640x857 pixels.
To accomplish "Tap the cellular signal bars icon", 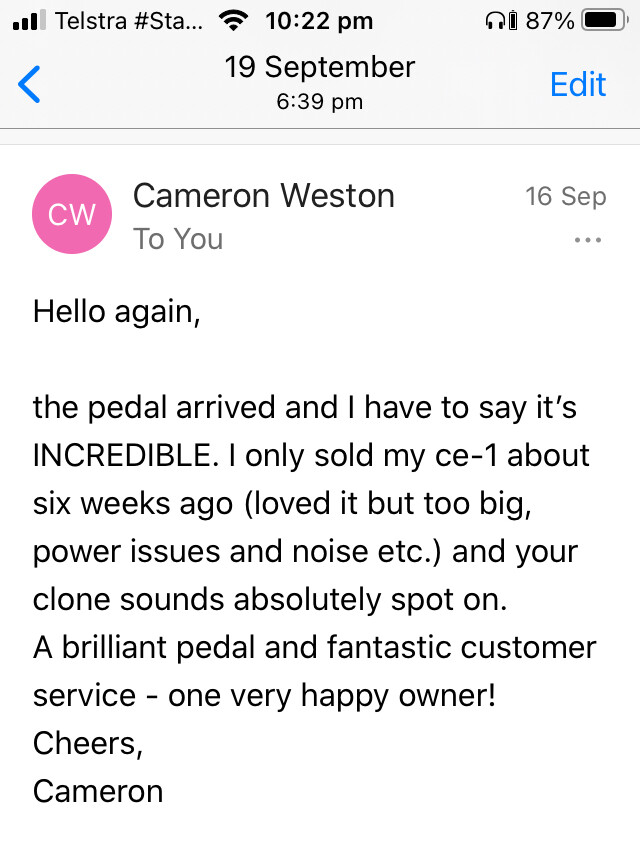I will click(x=31, y=20).
